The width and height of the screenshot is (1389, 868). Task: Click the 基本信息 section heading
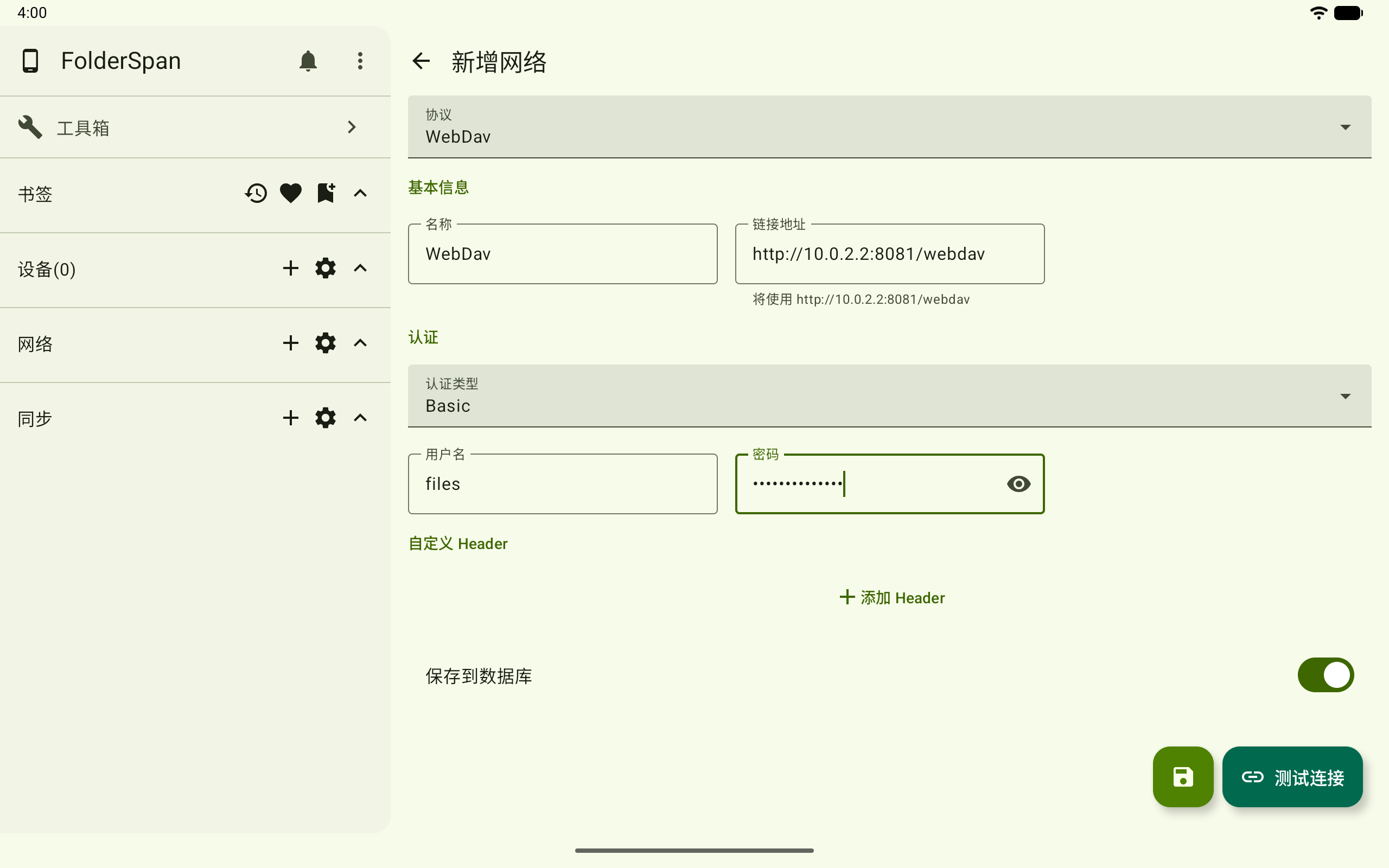(x=438, y=187)
